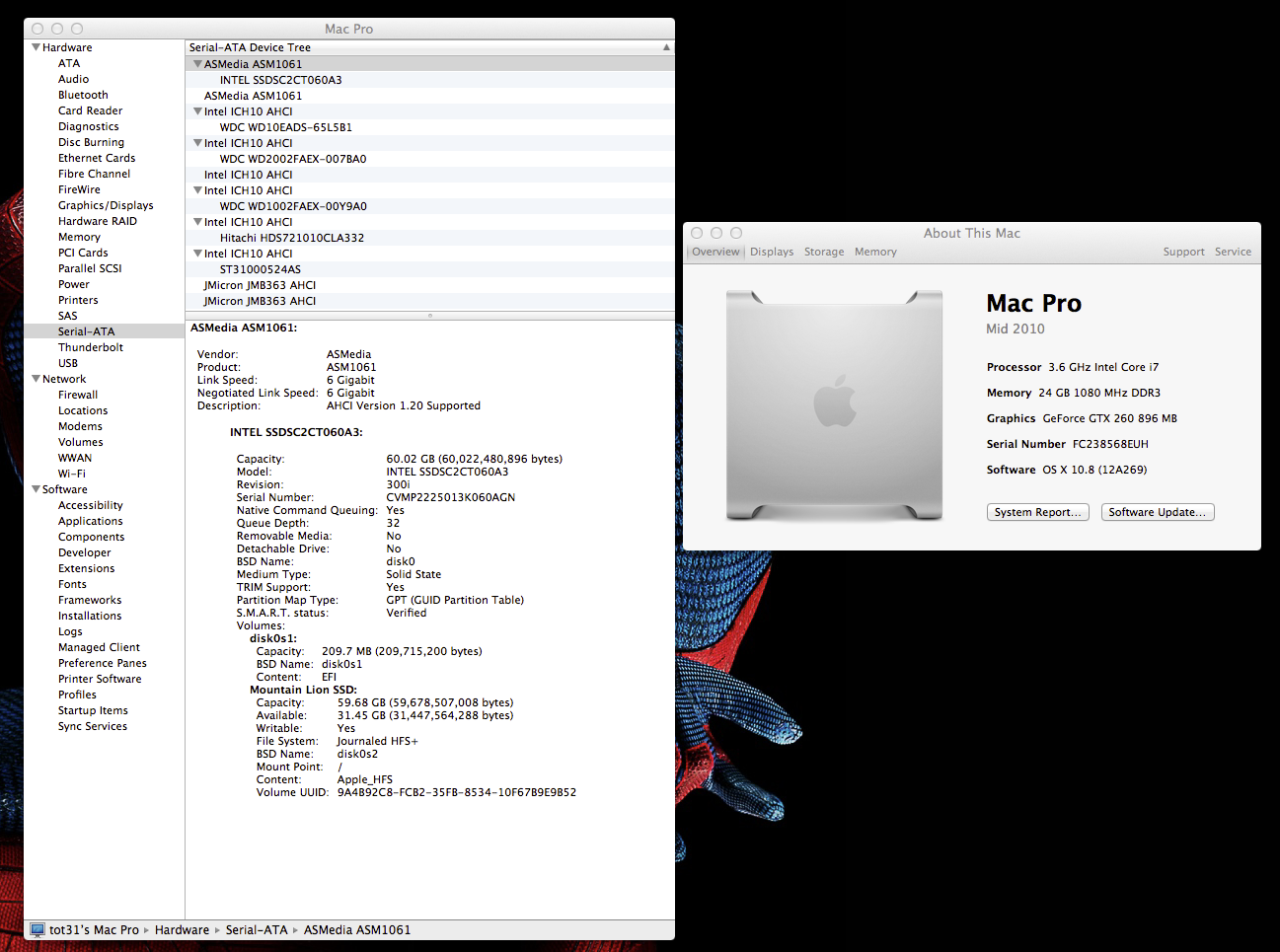Select WDC WD1002FAEX-00Y9A0 drive row
The height and width of the screenshot is (952, 1280).
(430, 206)
